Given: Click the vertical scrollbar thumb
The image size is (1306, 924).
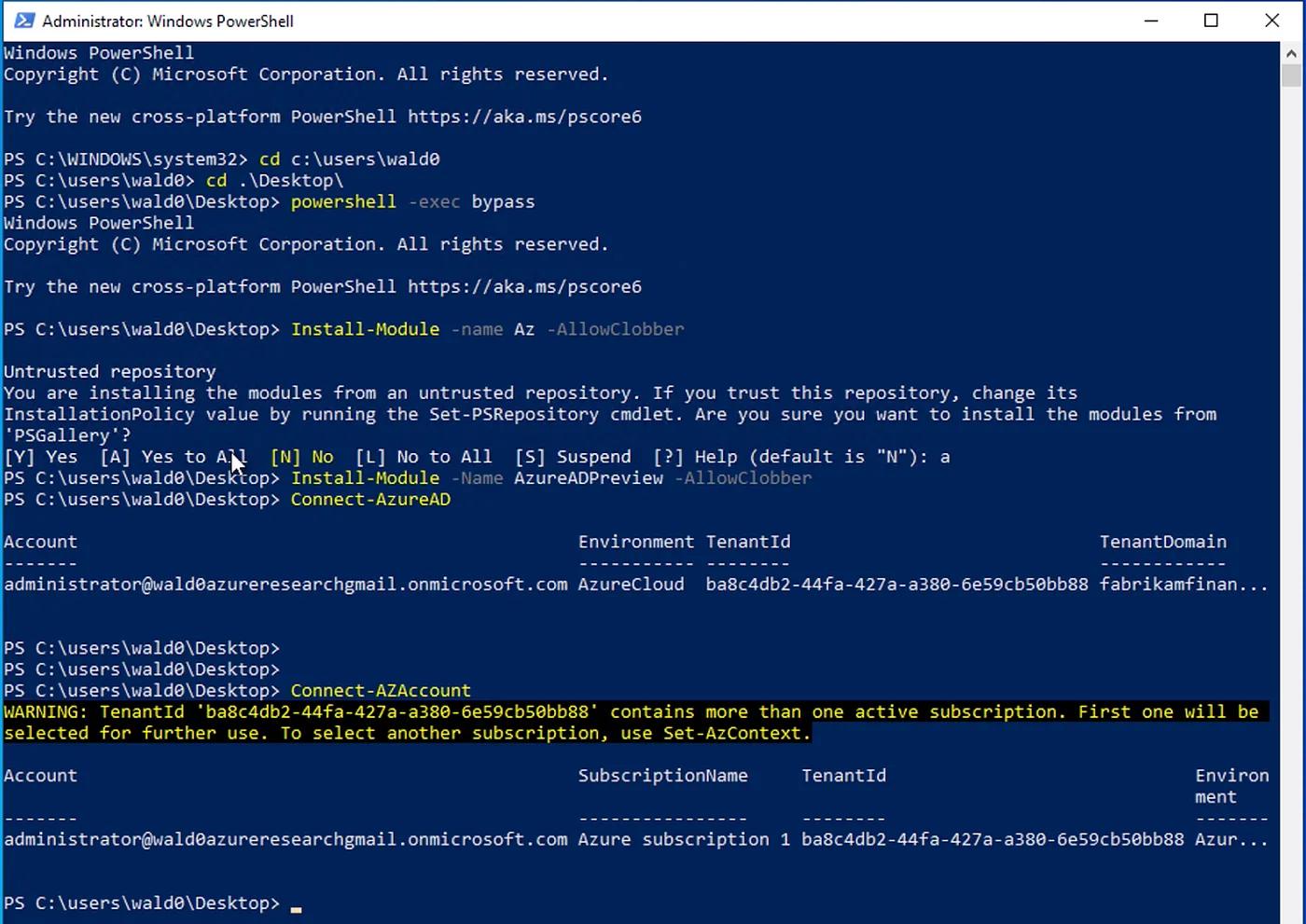Looking at the screenshot, I should click(1291, 76).
